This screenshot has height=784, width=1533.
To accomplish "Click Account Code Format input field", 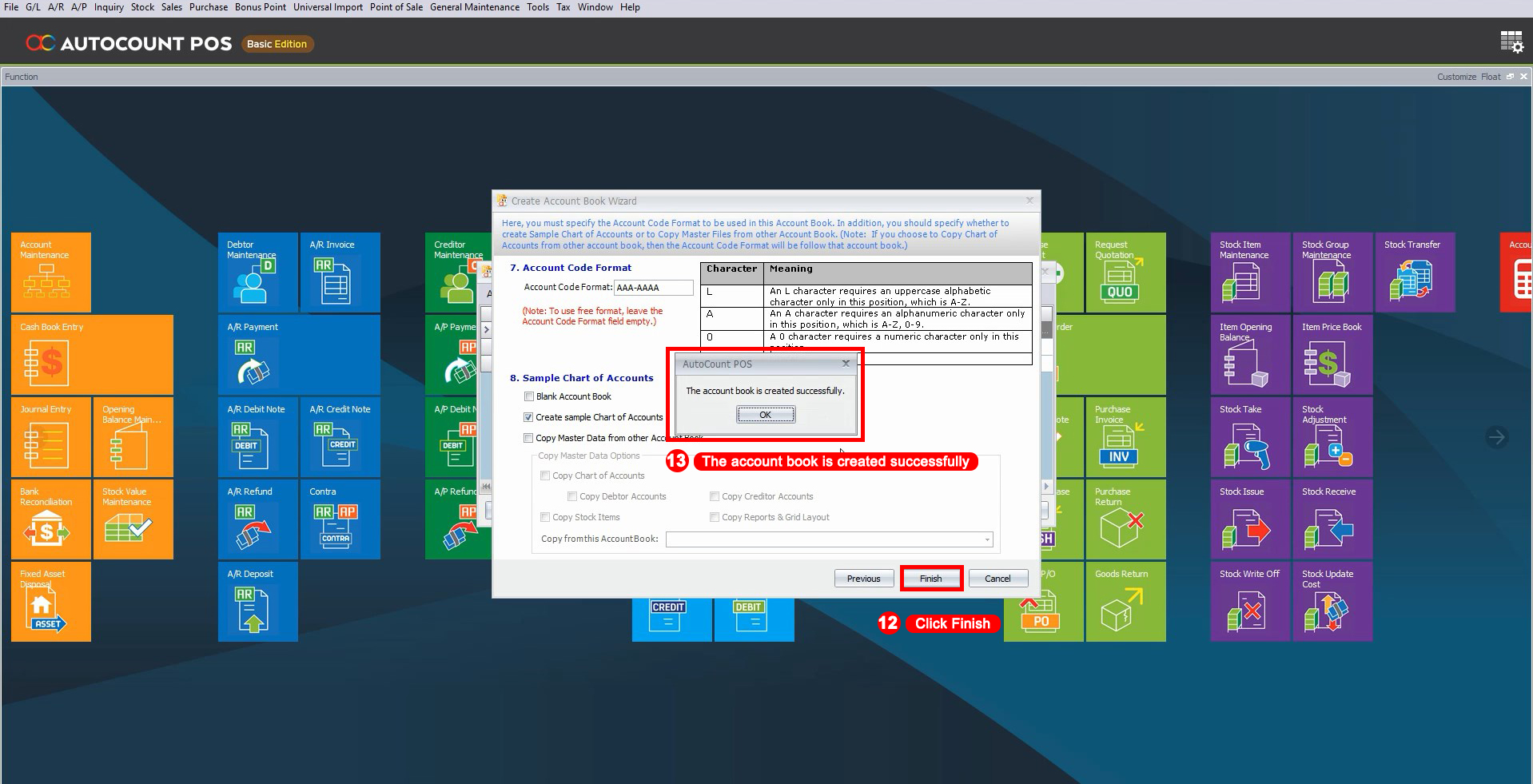I will coord(653,288).
